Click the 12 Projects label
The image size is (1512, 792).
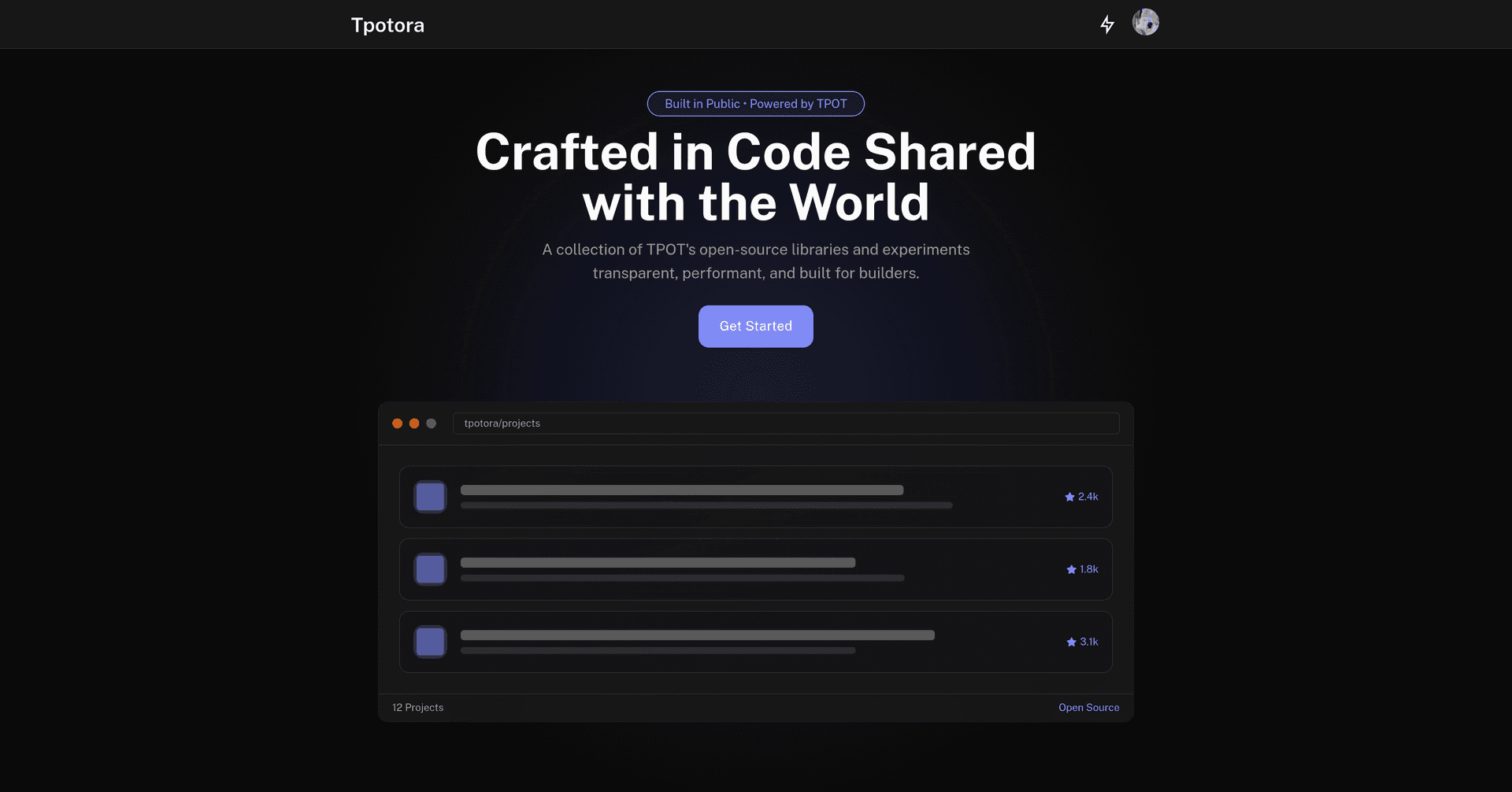[x=418, y=708]
